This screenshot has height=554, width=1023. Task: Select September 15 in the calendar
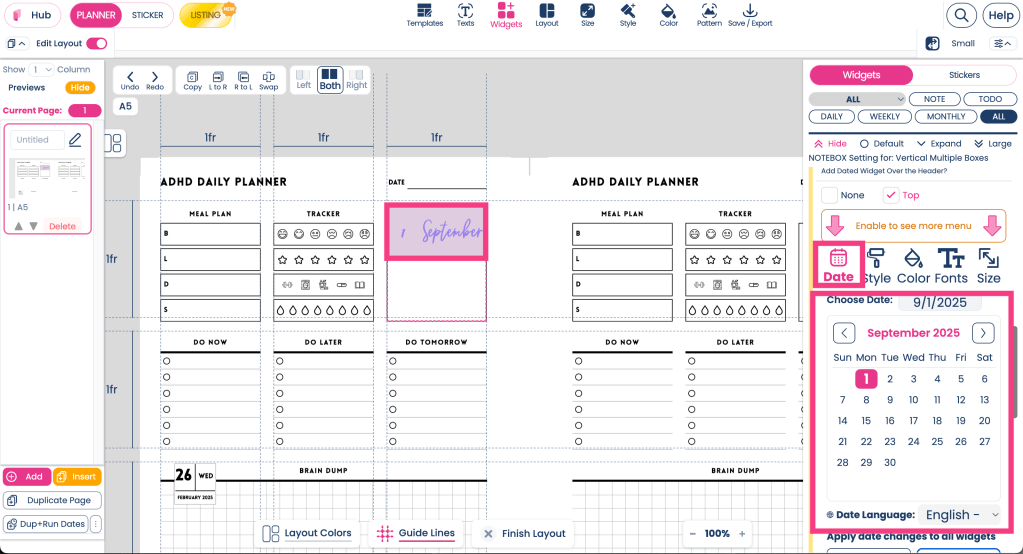[x=866, y=421]
